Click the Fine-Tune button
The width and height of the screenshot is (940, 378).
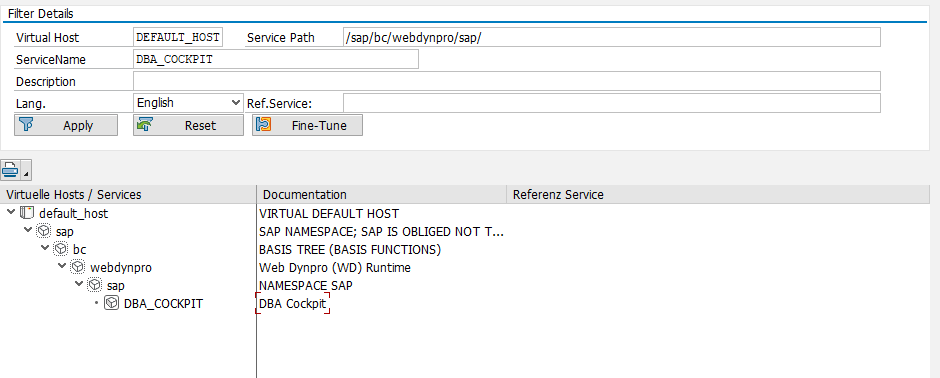(308, 125)
